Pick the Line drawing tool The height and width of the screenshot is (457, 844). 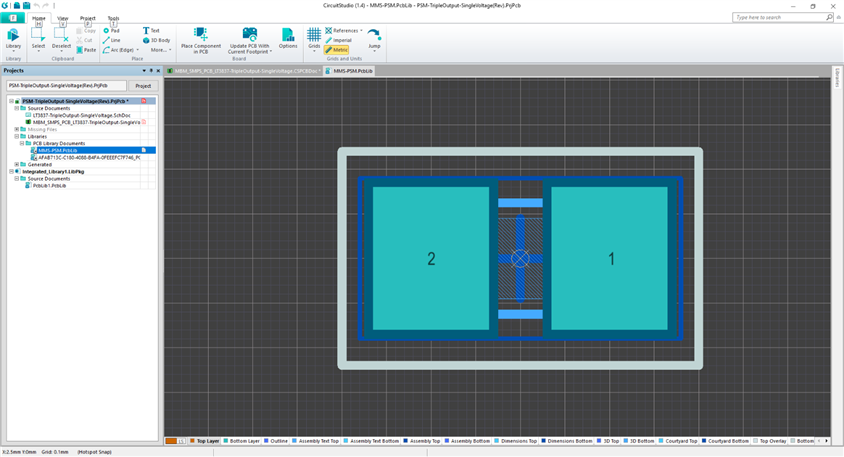click(x=111, y=40)
